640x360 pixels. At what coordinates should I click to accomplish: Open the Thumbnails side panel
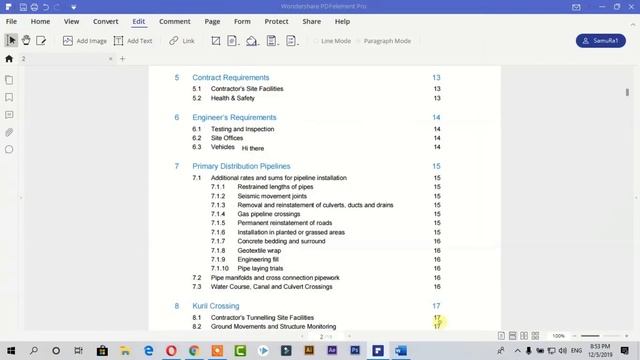coord(9,80)
